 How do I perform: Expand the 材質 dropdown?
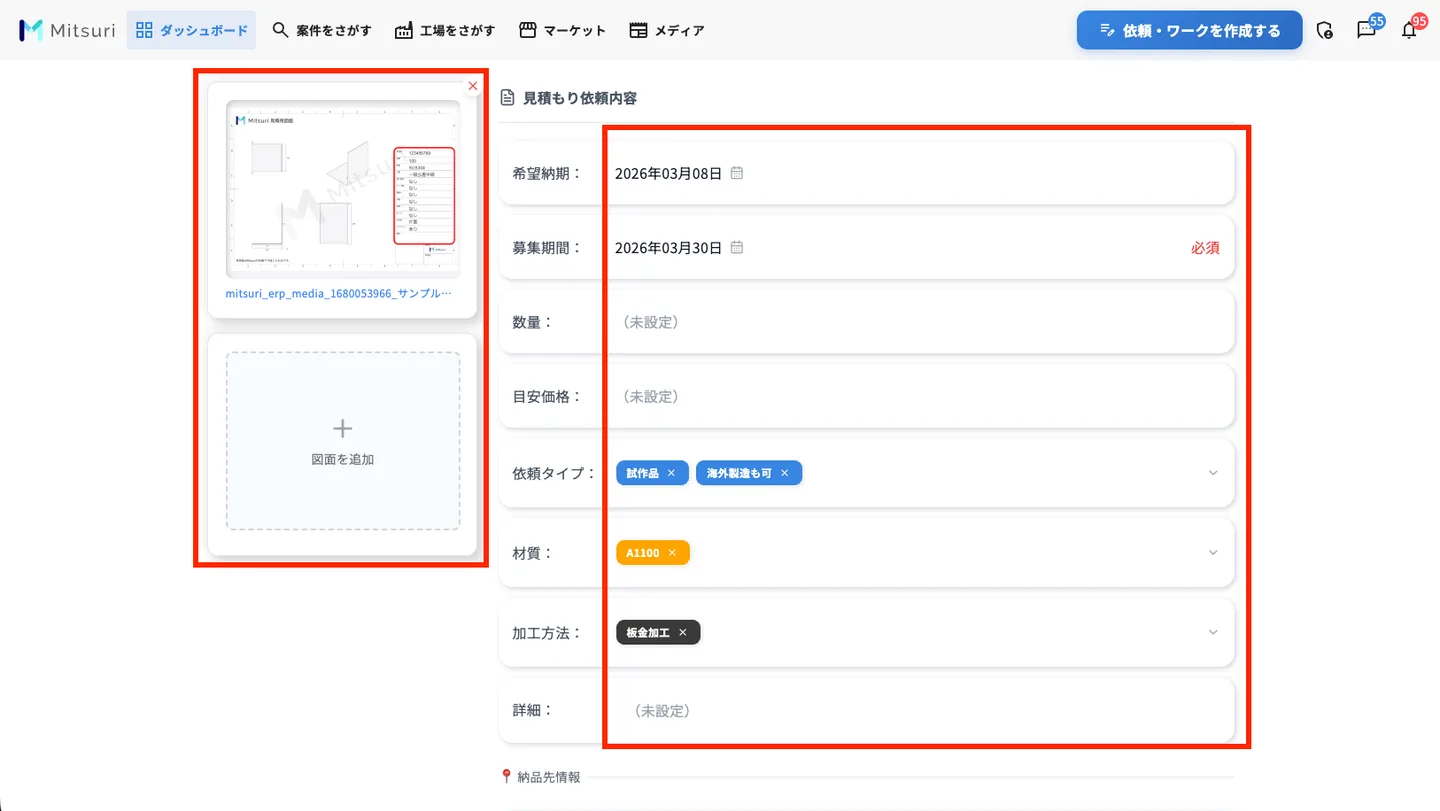1213,553
